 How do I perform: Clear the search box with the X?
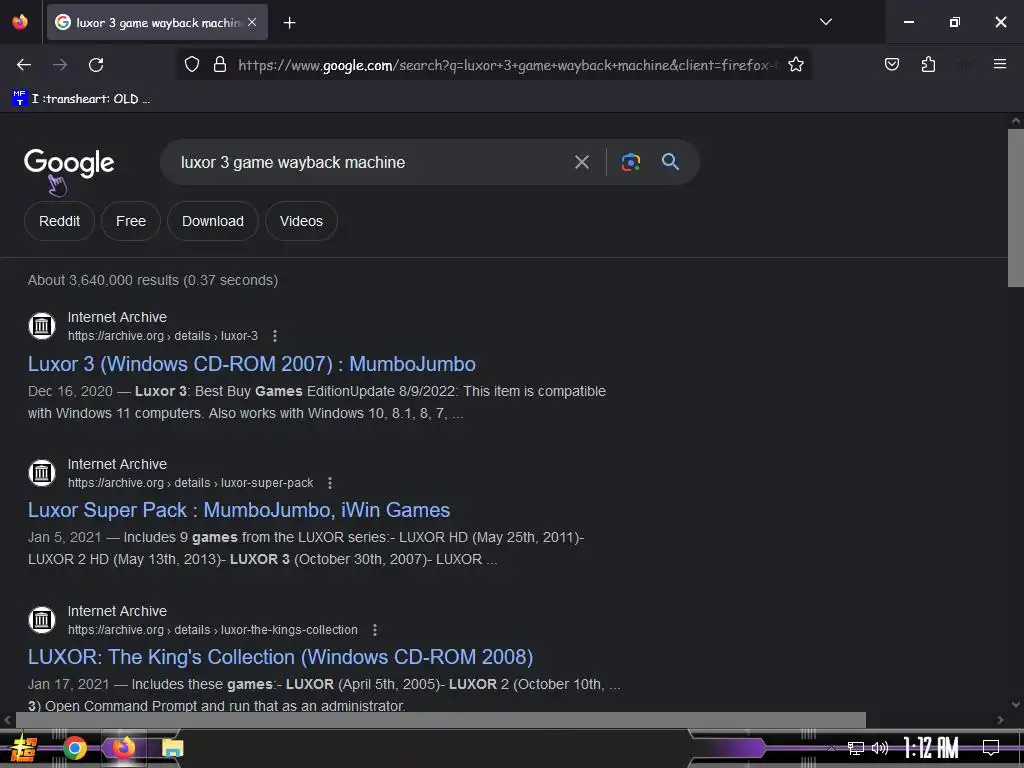tap(581, 162)
